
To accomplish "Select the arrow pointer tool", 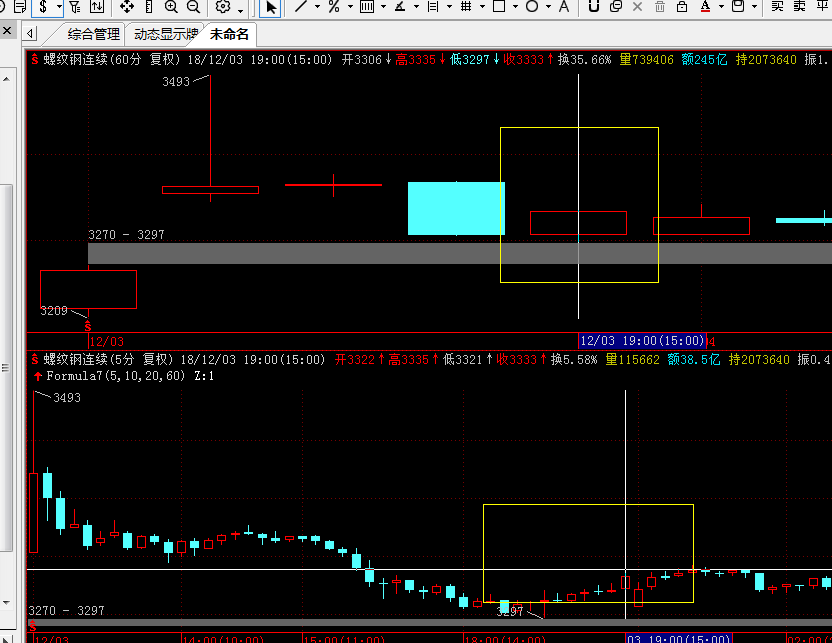I will [270, 7].
